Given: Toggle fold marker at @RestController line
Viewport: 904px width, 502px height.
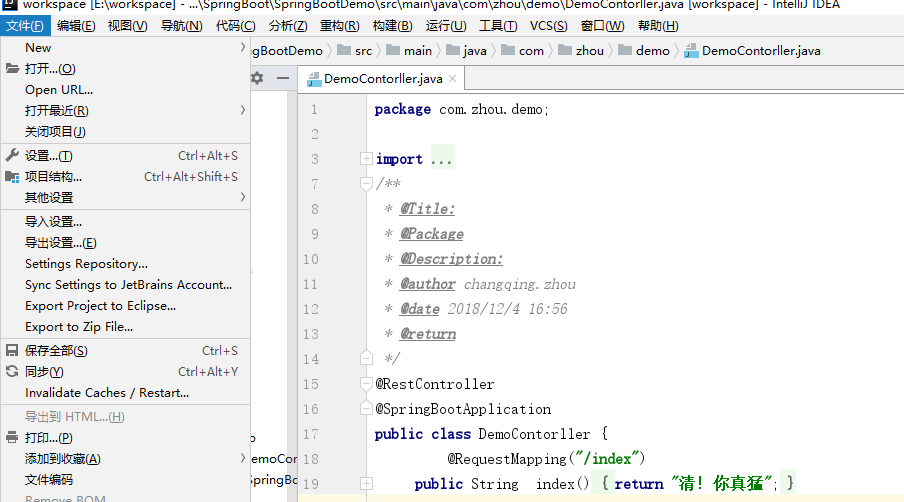Looking at the screenshot, I should tap(366, 383).
